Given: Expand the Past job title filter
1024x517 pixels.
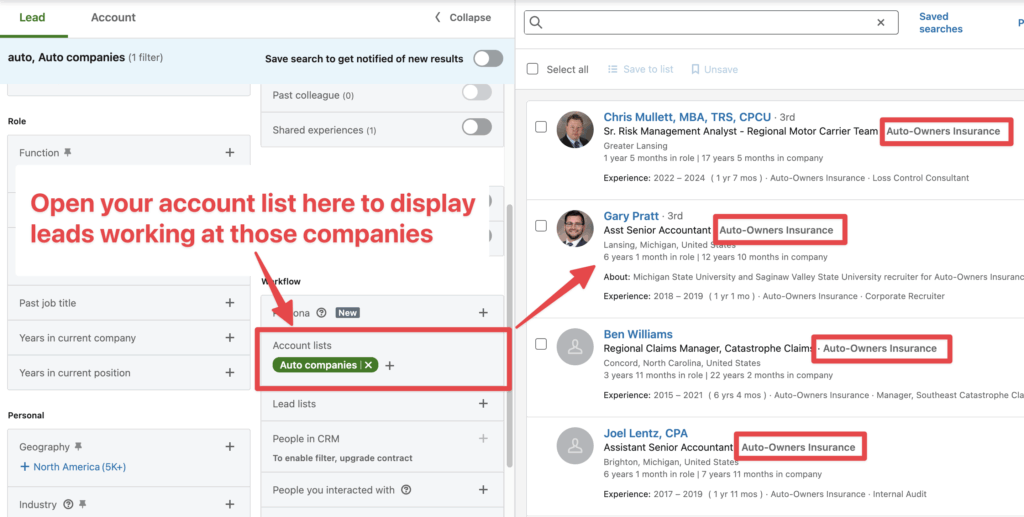Looking at the screenshot, I should pyautogui.click(x=230, y=303).
